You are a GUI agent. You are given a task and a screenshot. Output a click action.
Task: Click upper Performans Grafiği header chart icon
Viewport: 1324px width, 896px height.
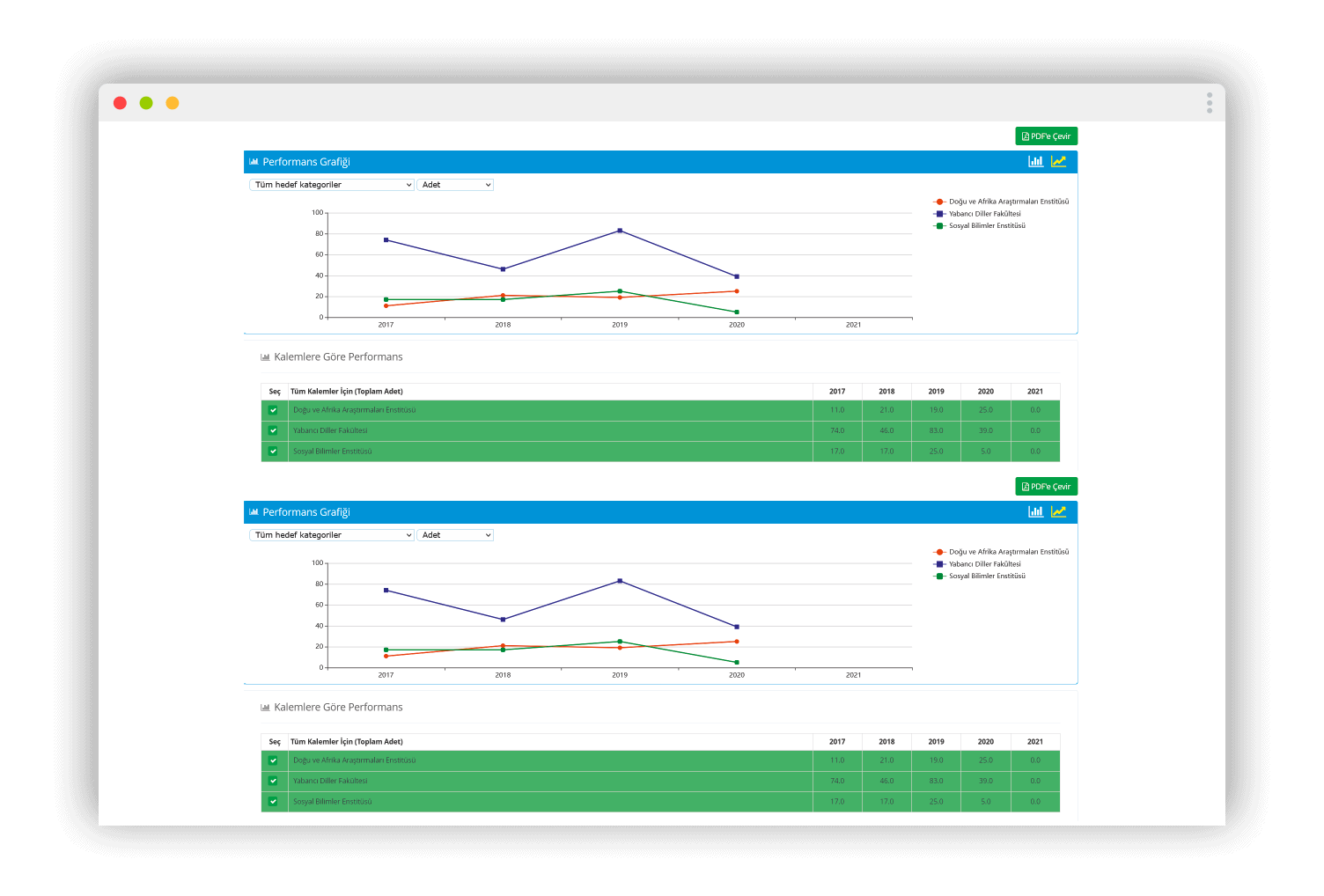coord(254,162)
